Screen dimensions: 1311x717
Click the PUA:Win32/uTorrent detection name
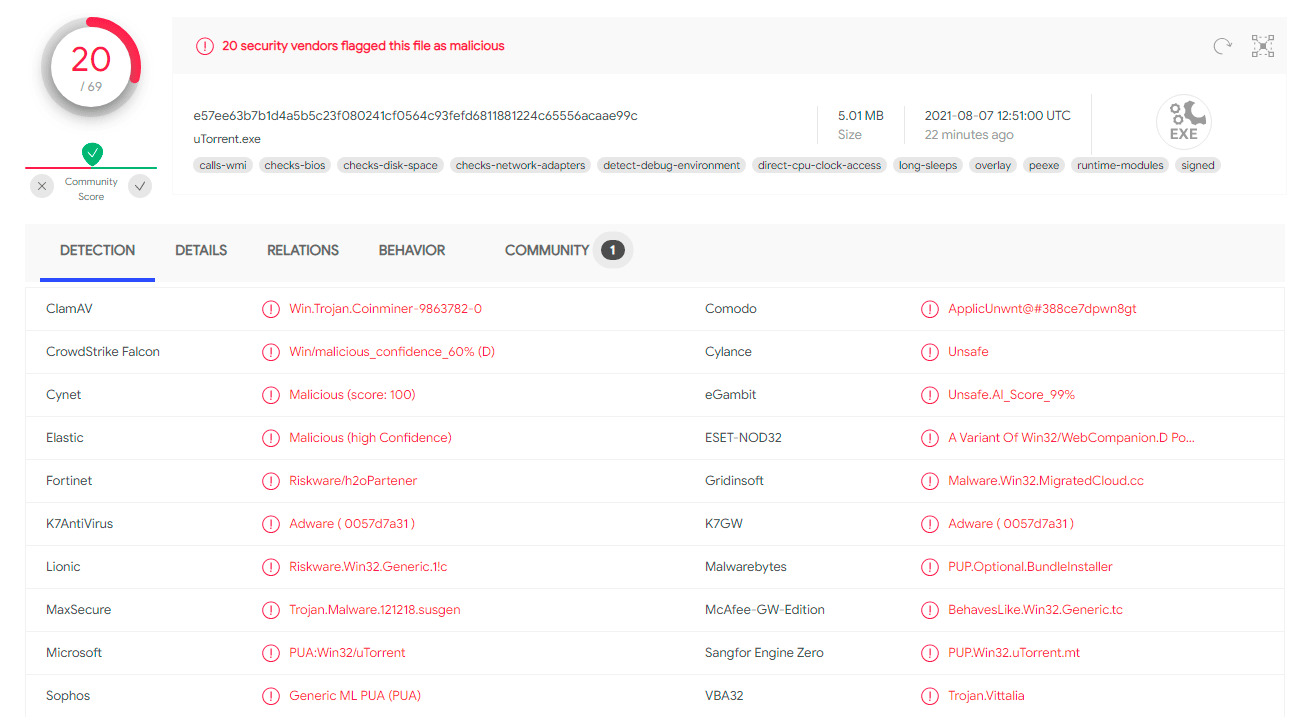[x=348, y=653]
